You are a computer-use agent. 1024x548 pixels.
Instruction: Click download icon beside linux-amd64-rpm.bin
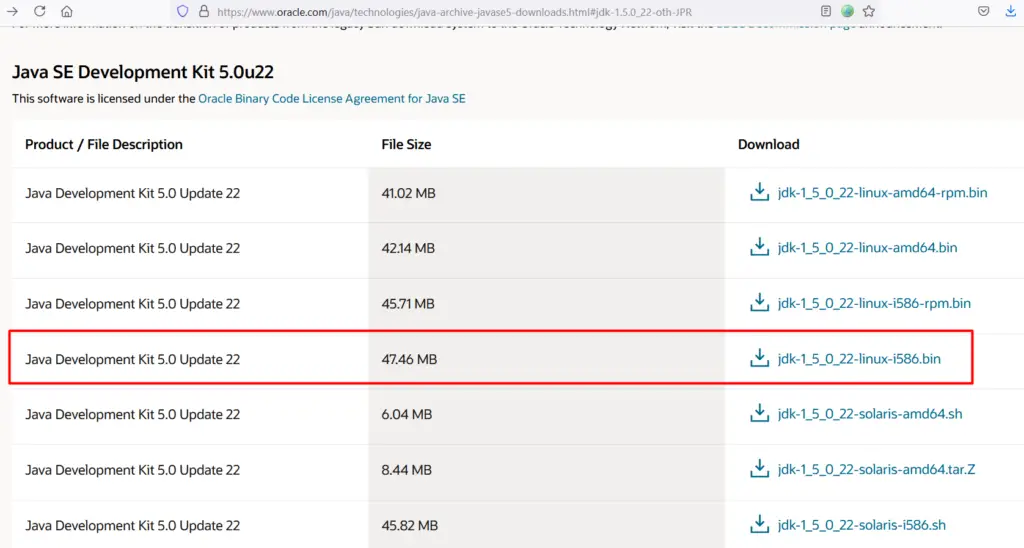[759, 192]
